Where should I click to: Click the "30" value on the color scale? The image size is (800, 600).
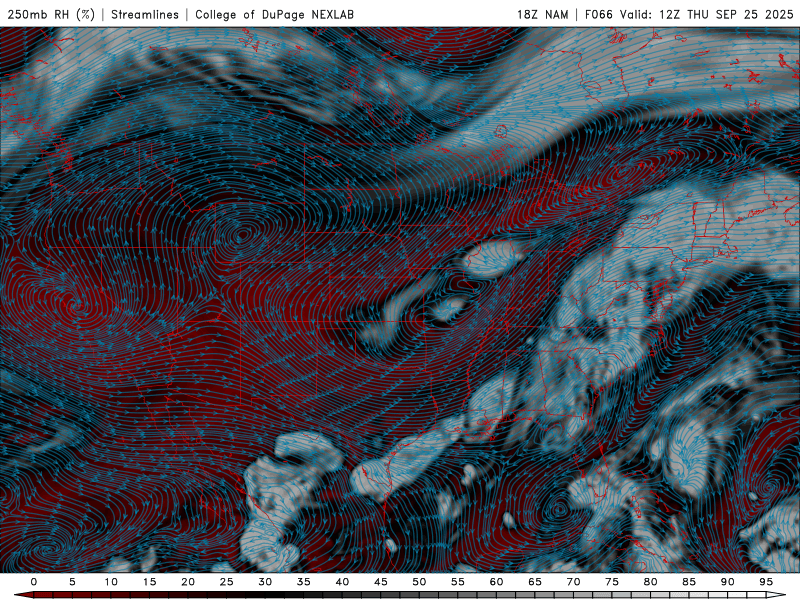point(265,582)
